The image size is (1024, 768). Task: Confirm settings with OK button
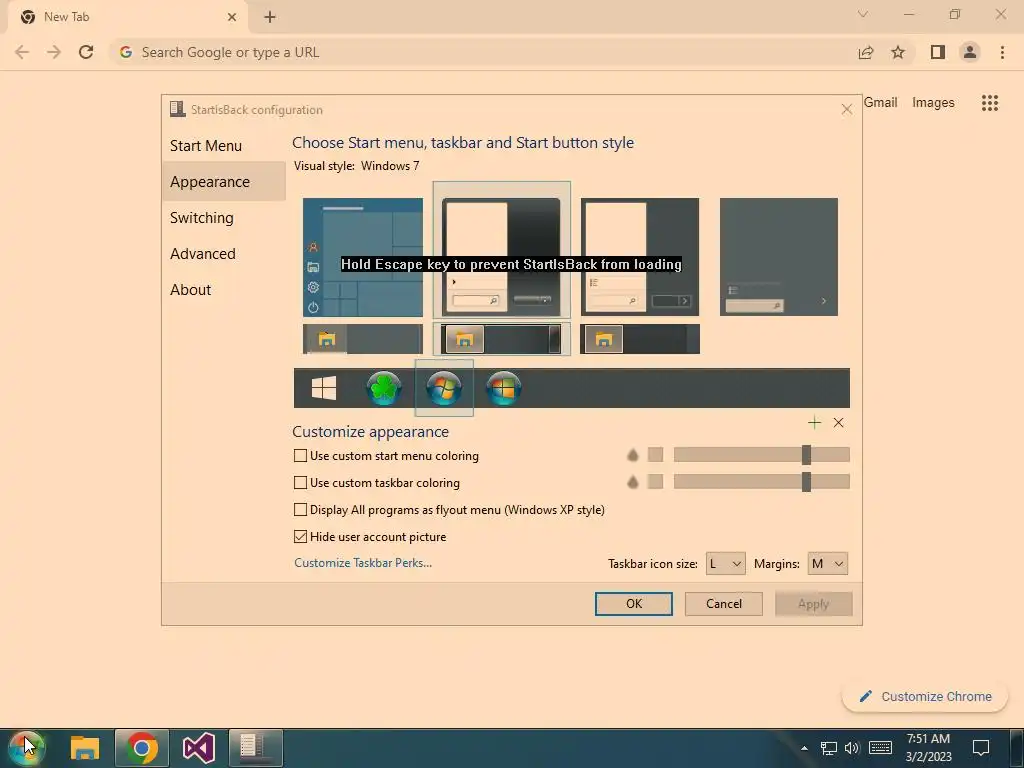[633, 603]
